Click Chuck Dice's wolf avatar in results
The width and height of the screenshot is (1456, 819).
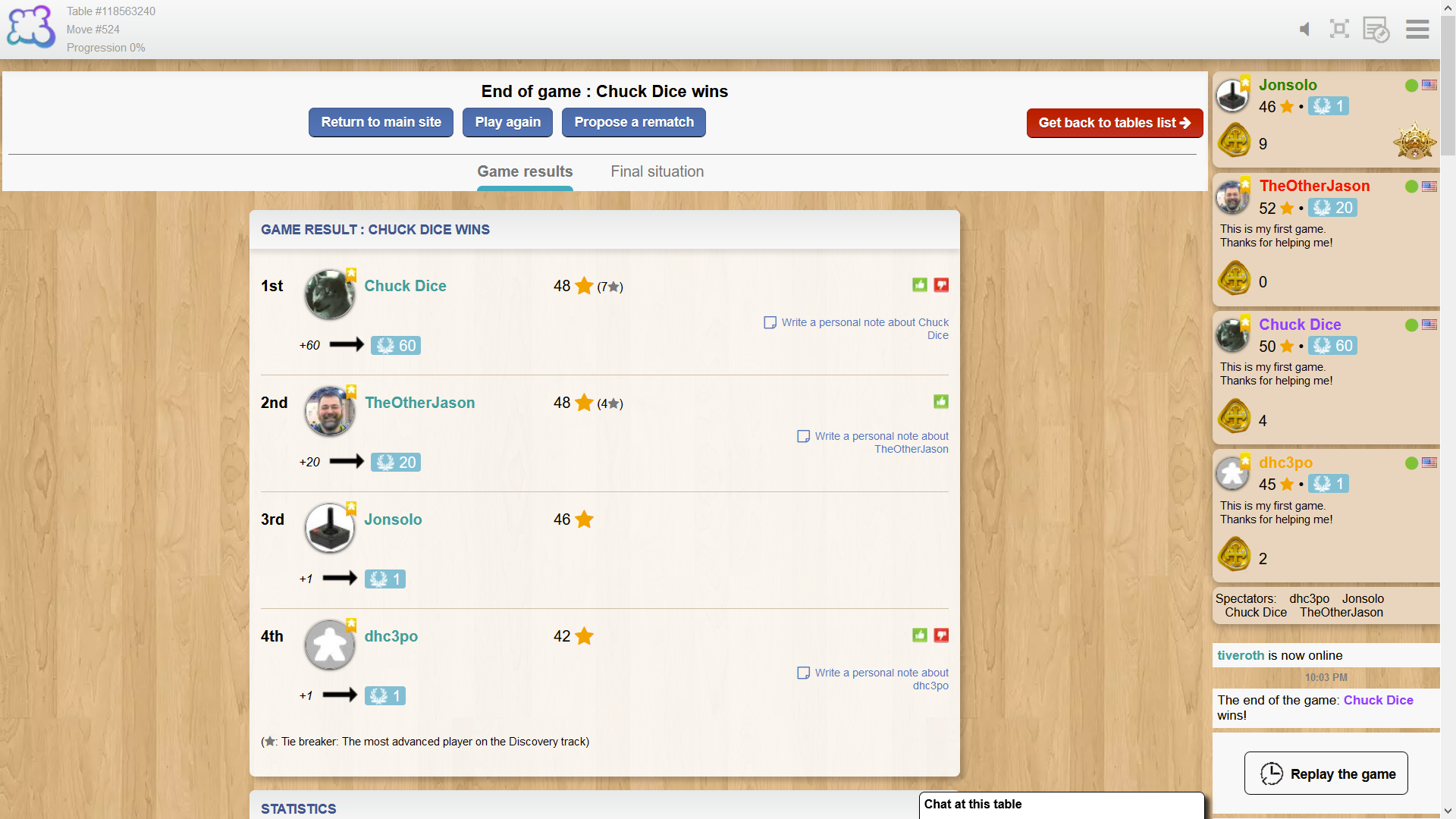(329, 294)
